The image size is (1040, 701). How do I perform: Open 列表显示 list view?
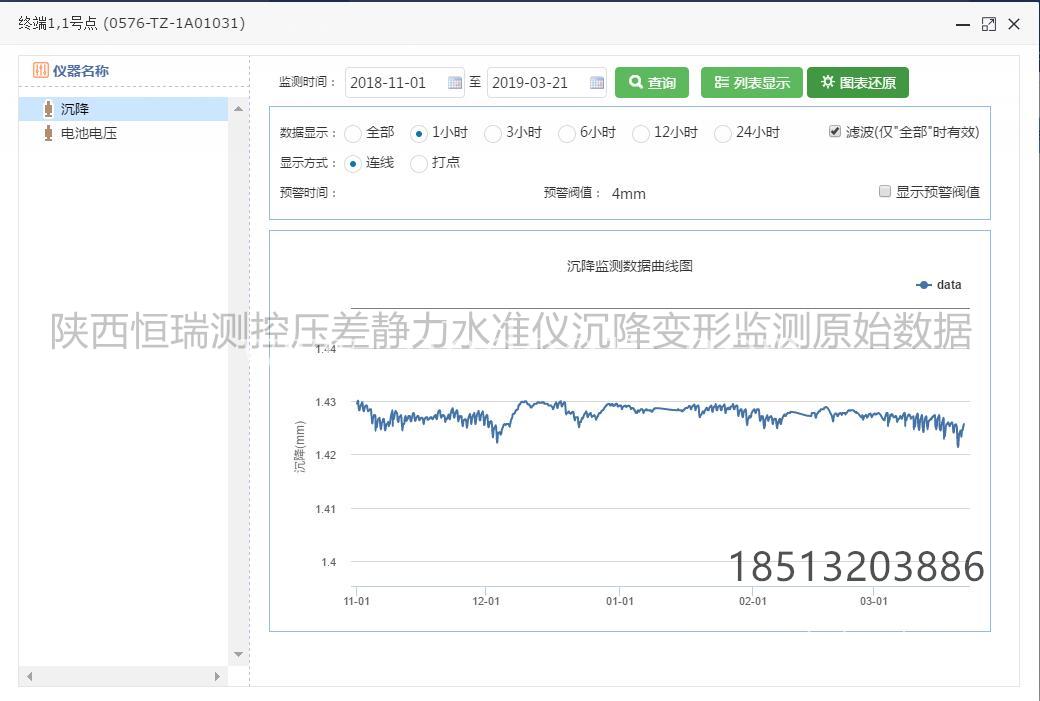point(751,83)
